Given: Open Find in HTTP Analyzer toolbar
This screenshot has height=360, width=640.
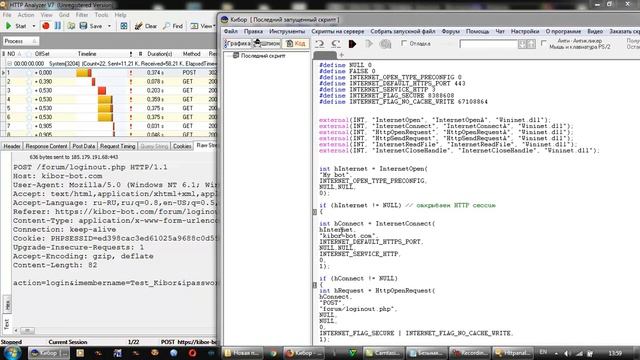Looking at the screenshot, I should pos(173,26).
